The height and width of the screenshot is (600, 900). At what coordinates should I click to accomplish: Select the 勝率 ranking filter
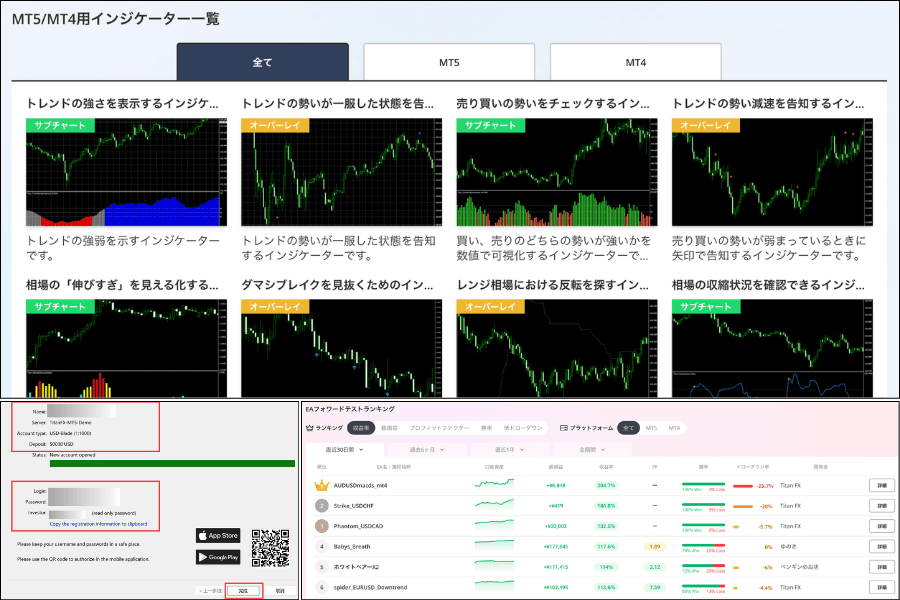coord(486,428)
